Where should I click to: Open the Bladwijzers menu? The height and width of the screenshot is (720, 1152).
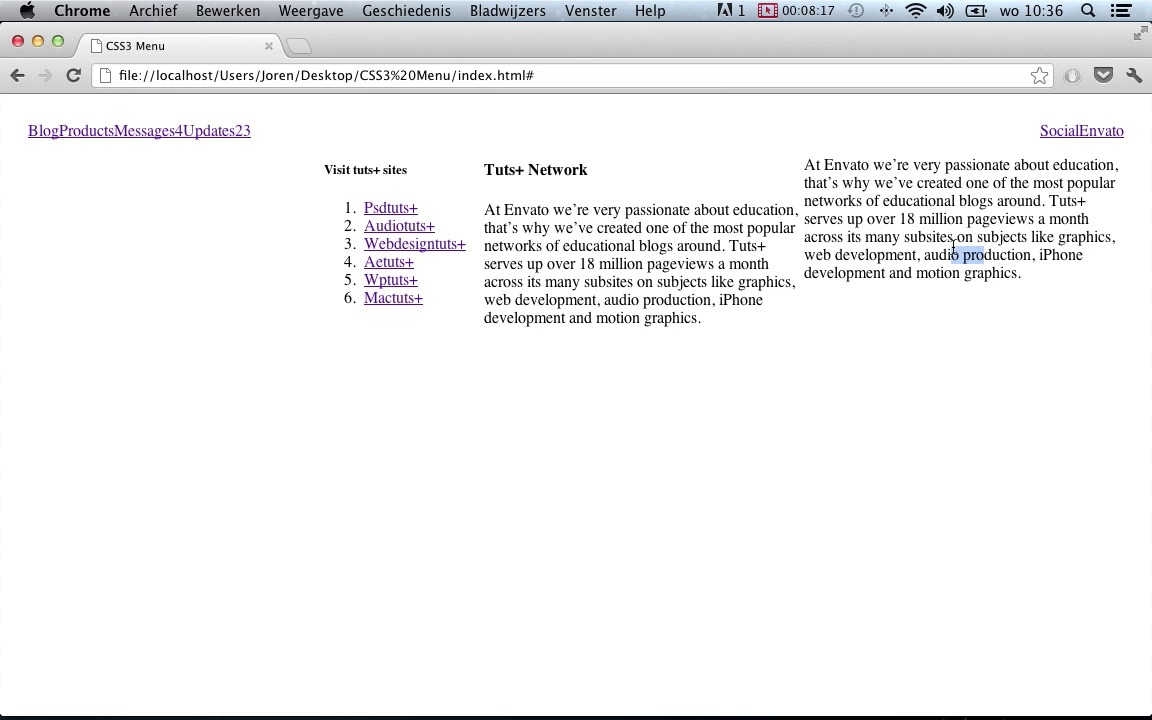pos(508,10)
